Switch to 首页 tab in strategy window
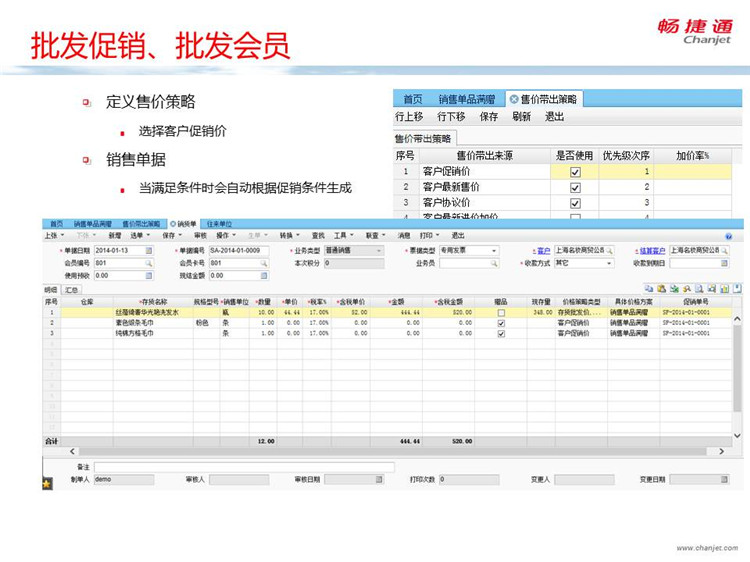This screenshot has width=750, height=562. (413, 99)
